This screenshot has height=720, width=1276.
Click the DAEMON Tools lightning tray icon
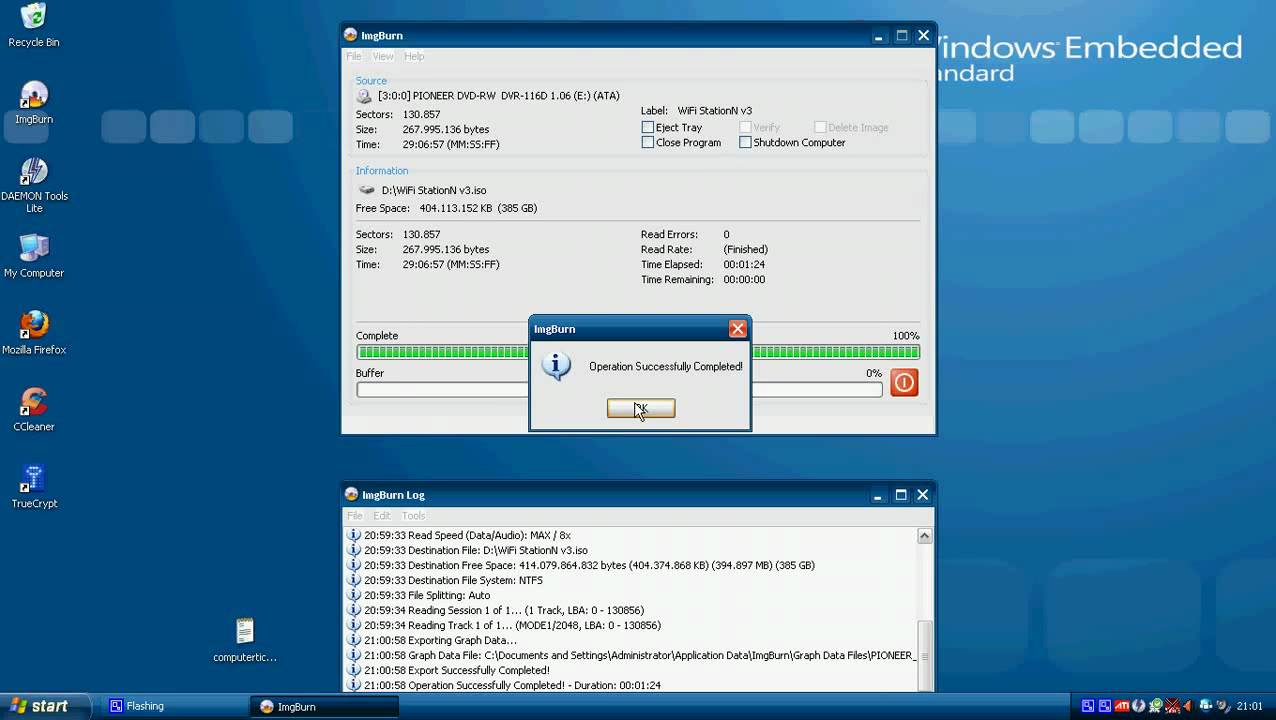[x=1139, y=706]
